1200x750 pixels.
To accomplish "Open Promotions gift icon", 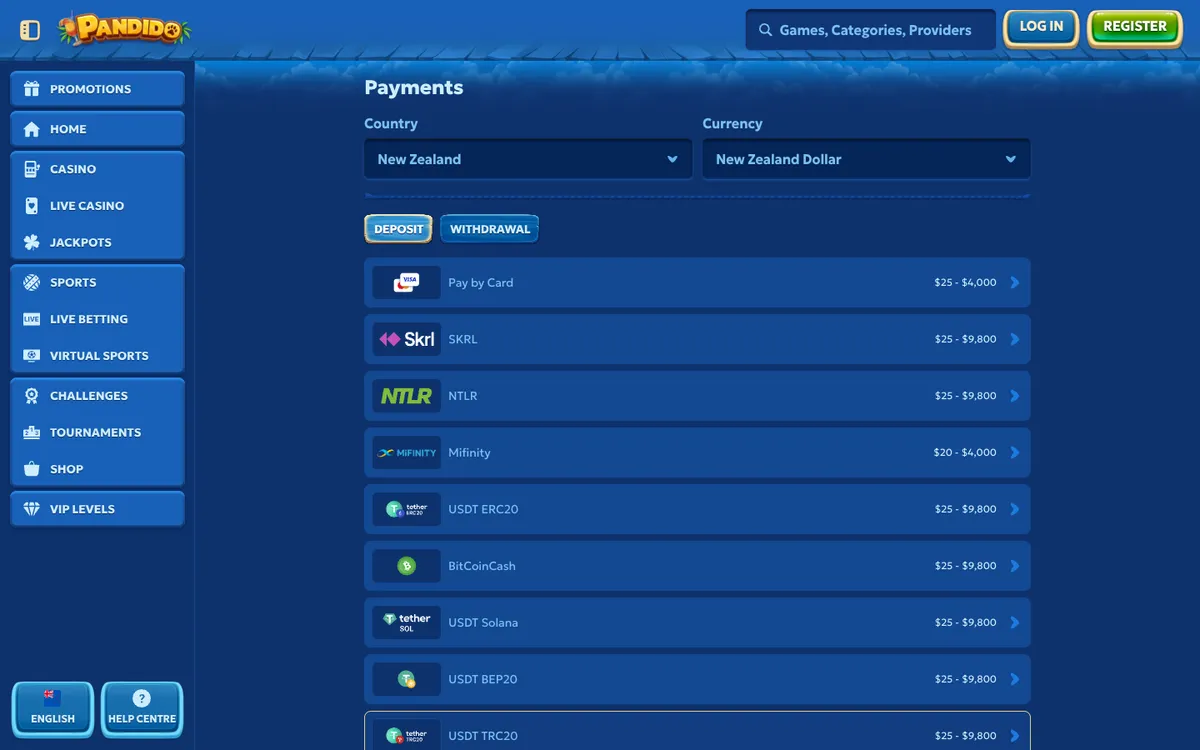I will click(31, 89).
